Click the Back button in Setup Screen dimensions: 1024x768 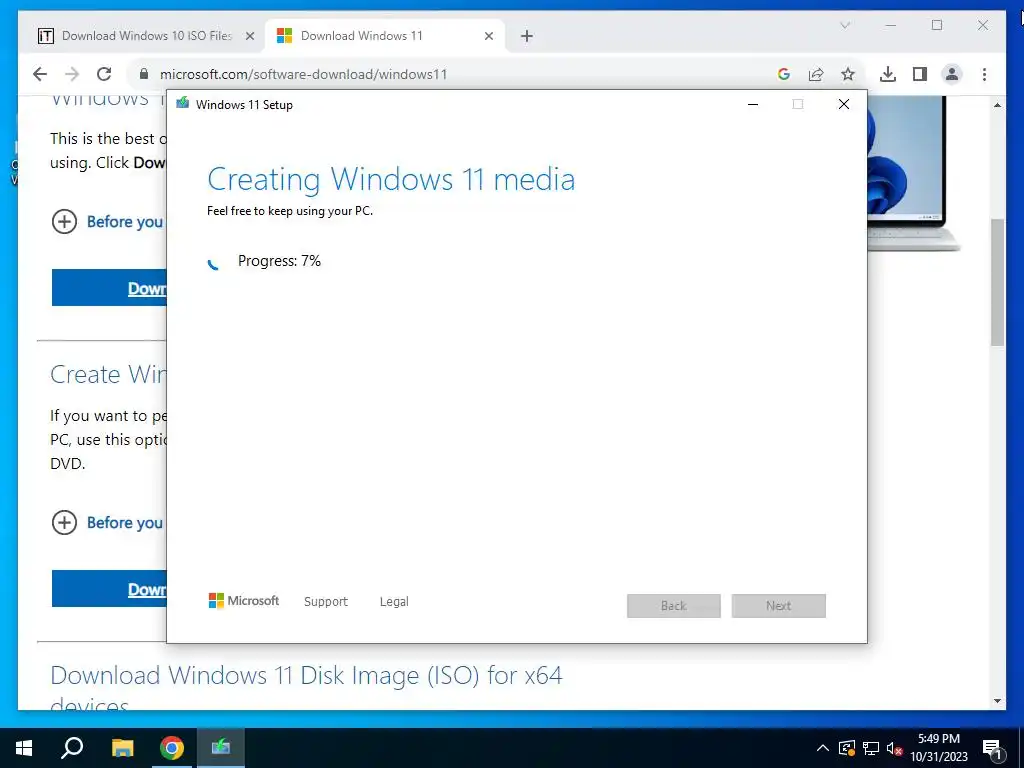(x=673, y=605)
